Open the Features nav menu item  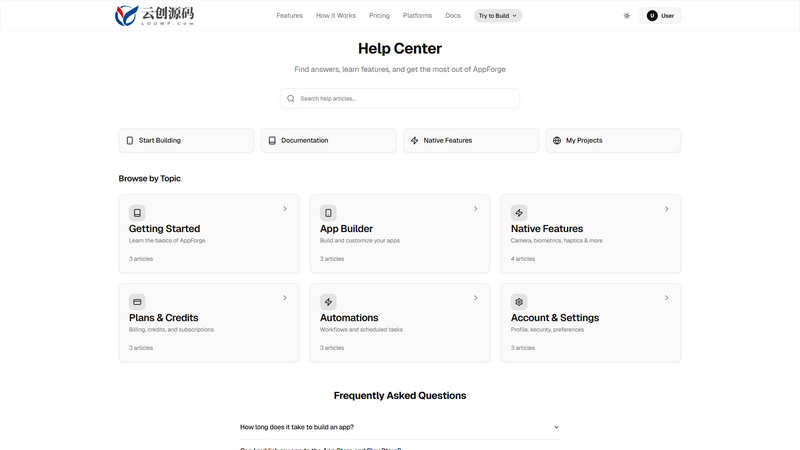click(x=289, y=16)
